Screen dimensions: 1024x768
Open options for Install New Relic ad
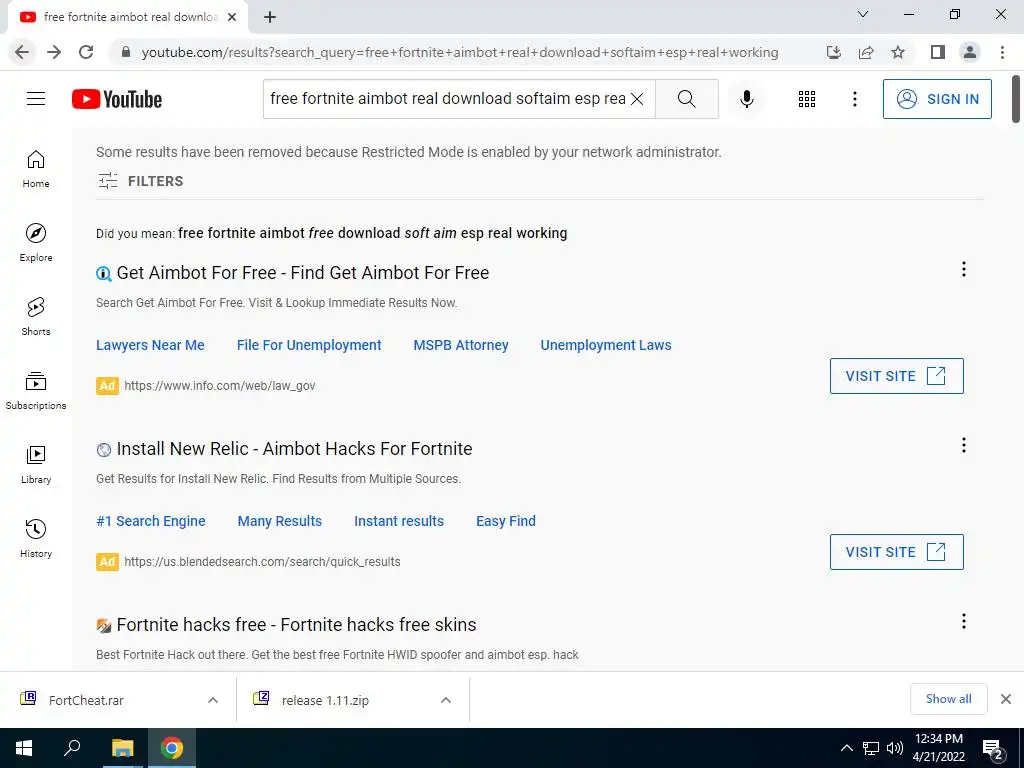click(x=963, y=445)
